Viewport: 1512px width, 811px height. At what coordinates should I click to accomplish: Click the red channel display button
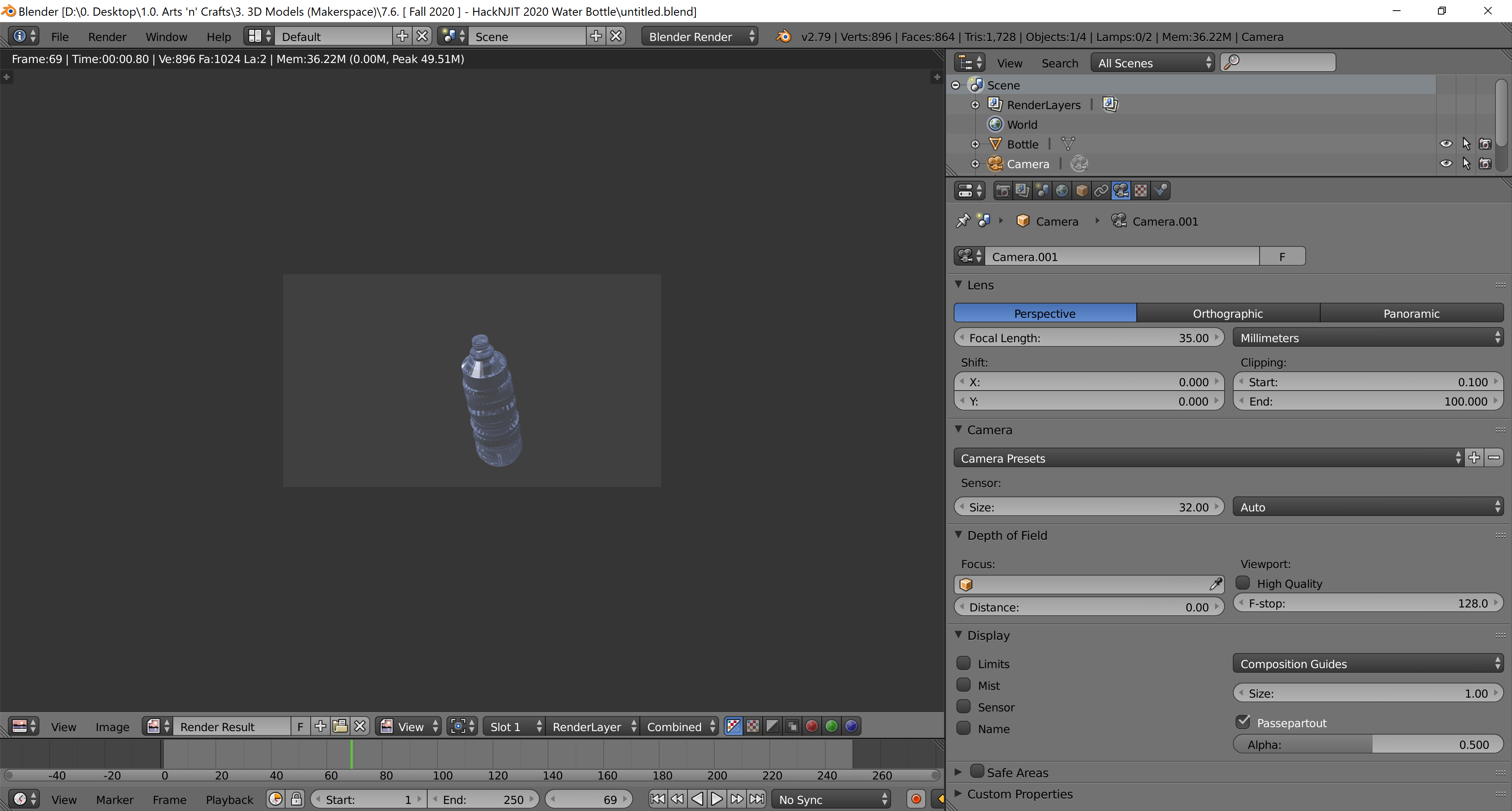812,726
